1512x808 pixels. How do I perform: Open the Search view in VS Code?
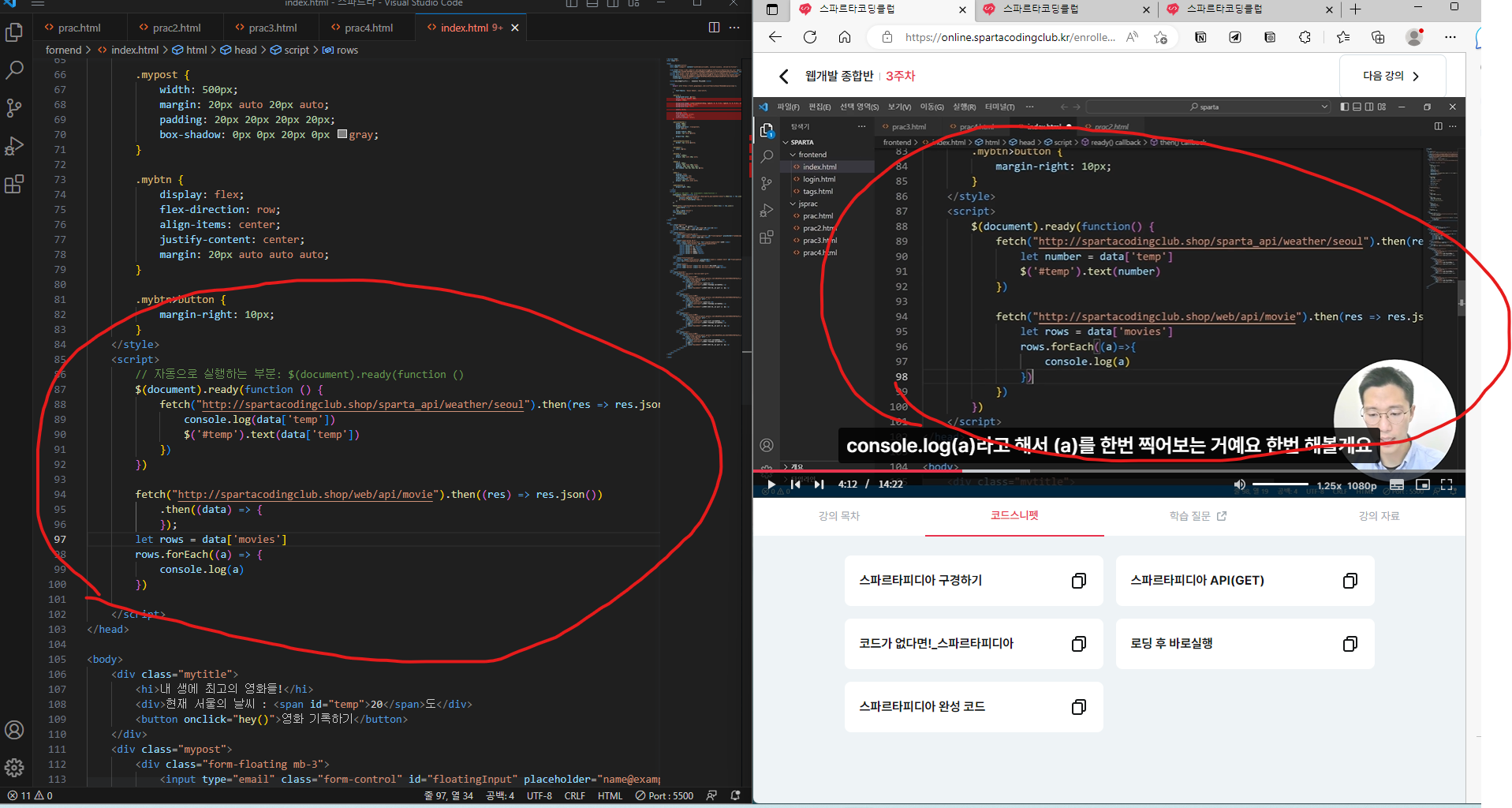click(14, 70)
